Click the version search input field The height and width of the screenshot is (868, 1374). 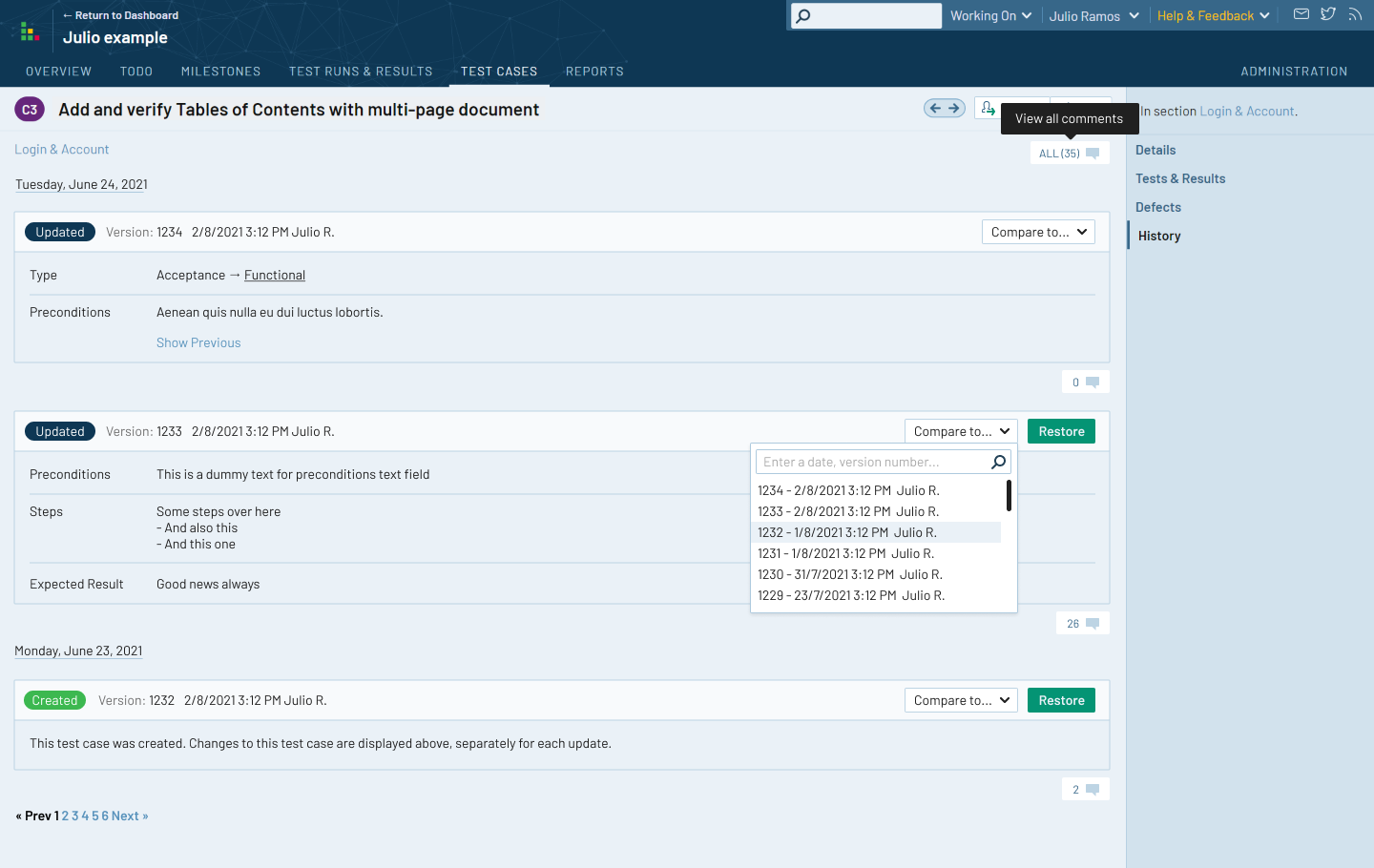coord(884,462)
